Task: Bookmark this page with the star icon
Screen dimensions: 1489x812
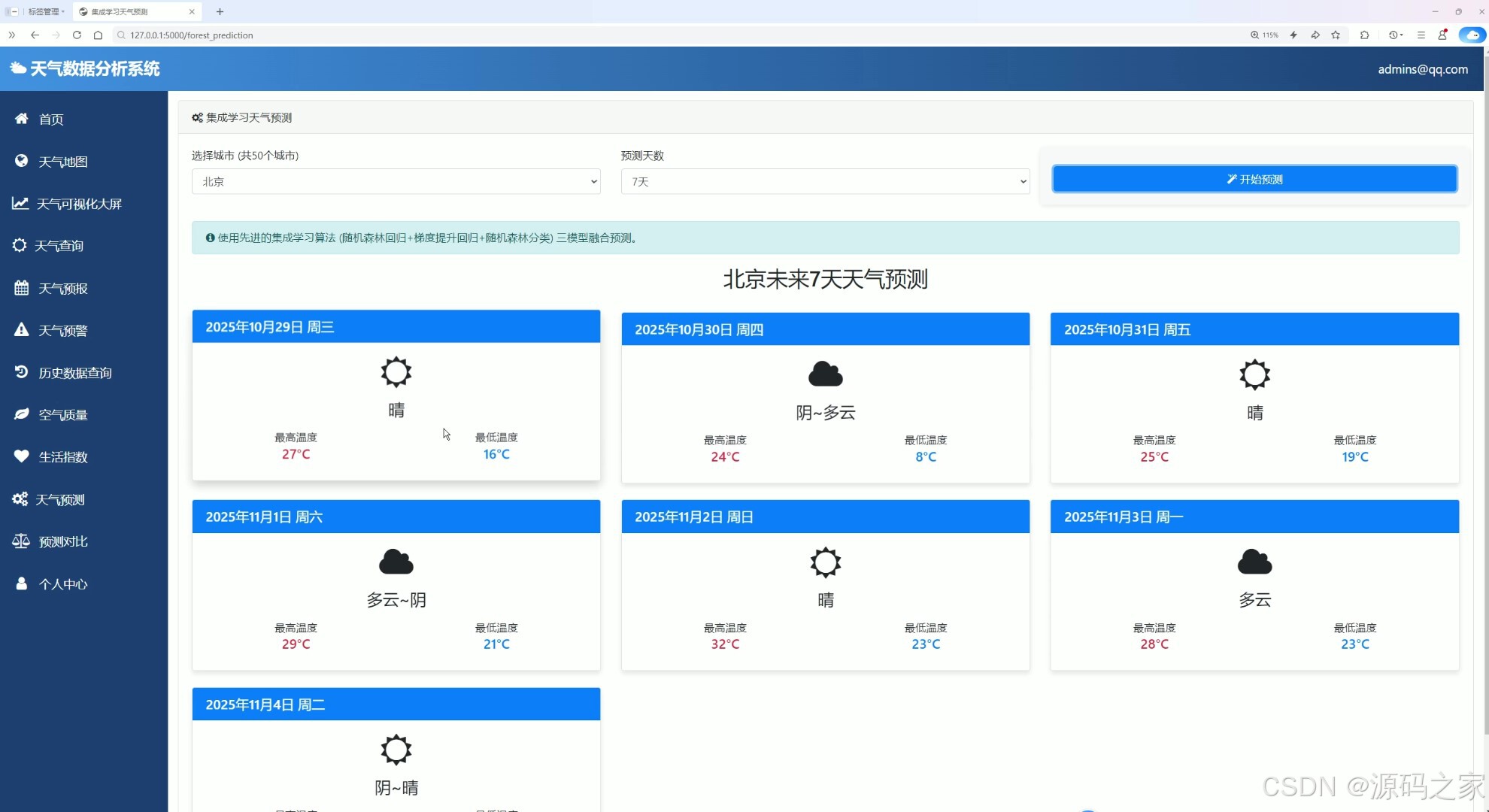Action: pos(1336,35)
